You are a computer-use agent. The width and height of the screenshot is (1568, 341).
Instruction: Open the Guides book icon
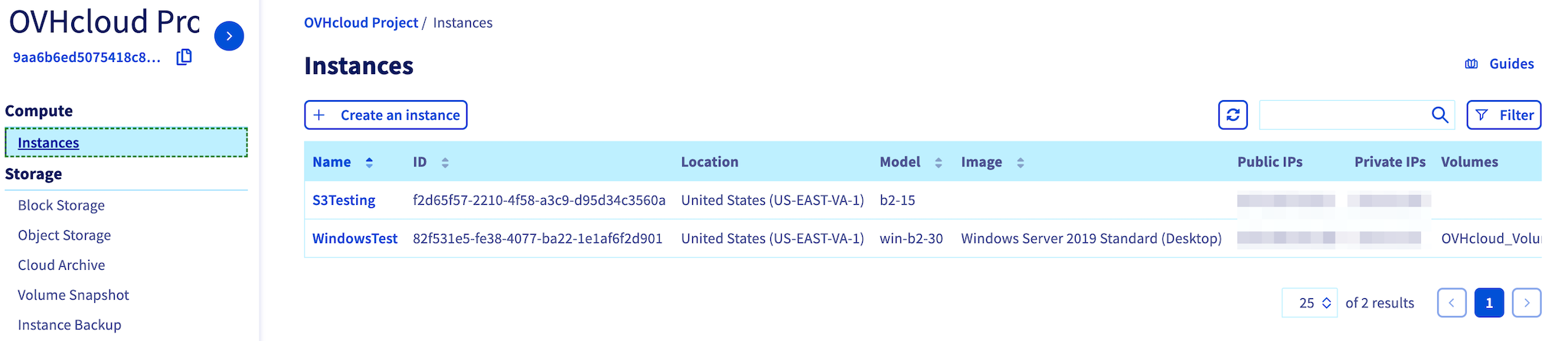[1471, 63]
